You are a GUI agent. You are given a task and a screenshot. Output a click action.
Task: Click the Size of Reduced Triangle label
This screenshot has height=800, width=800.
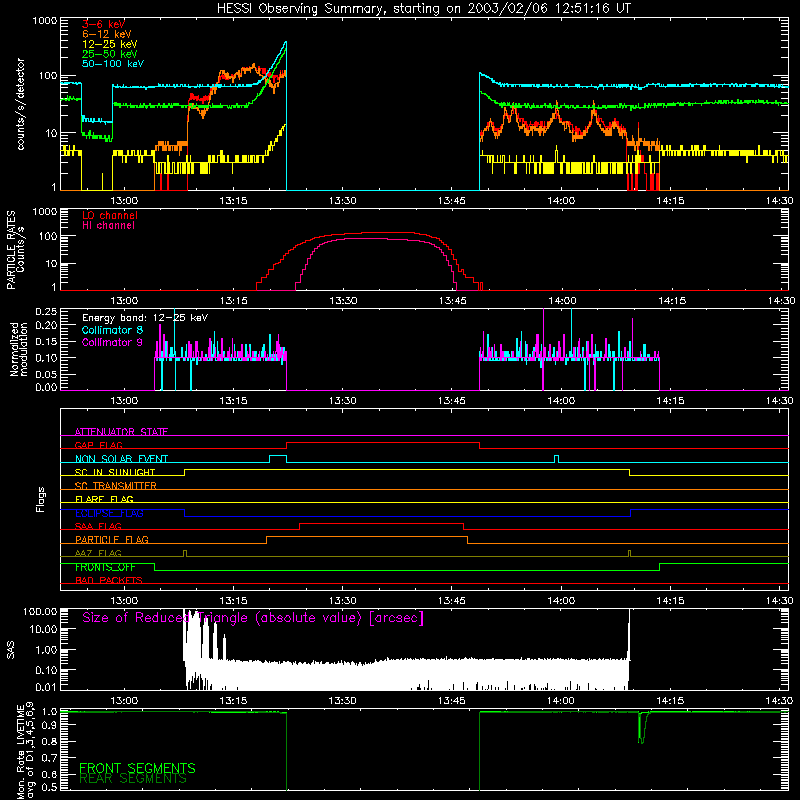[x=253, y=618]
